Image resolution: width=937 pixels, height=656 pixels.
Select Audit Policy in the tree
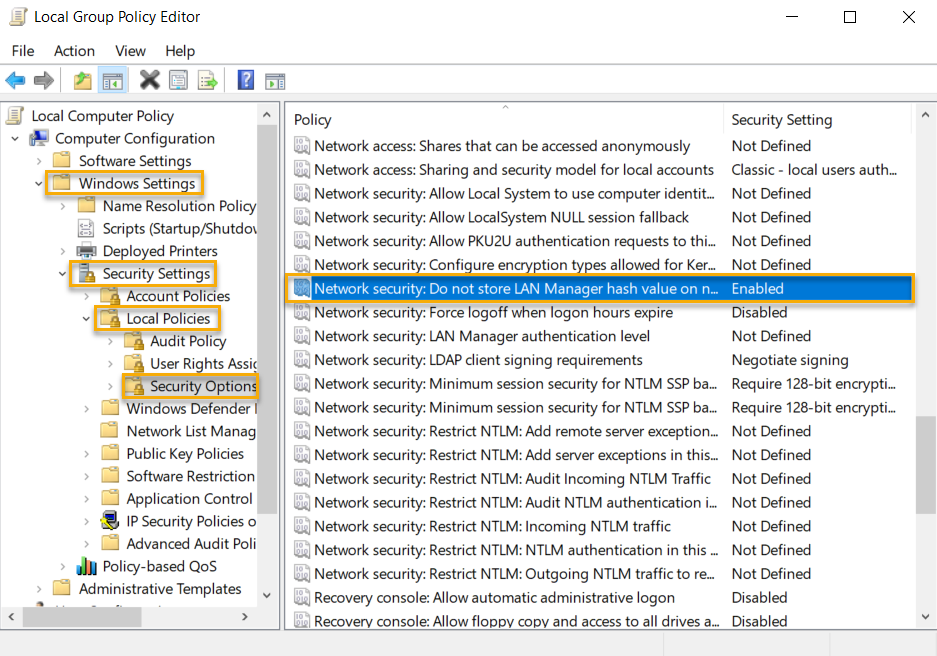187,340
